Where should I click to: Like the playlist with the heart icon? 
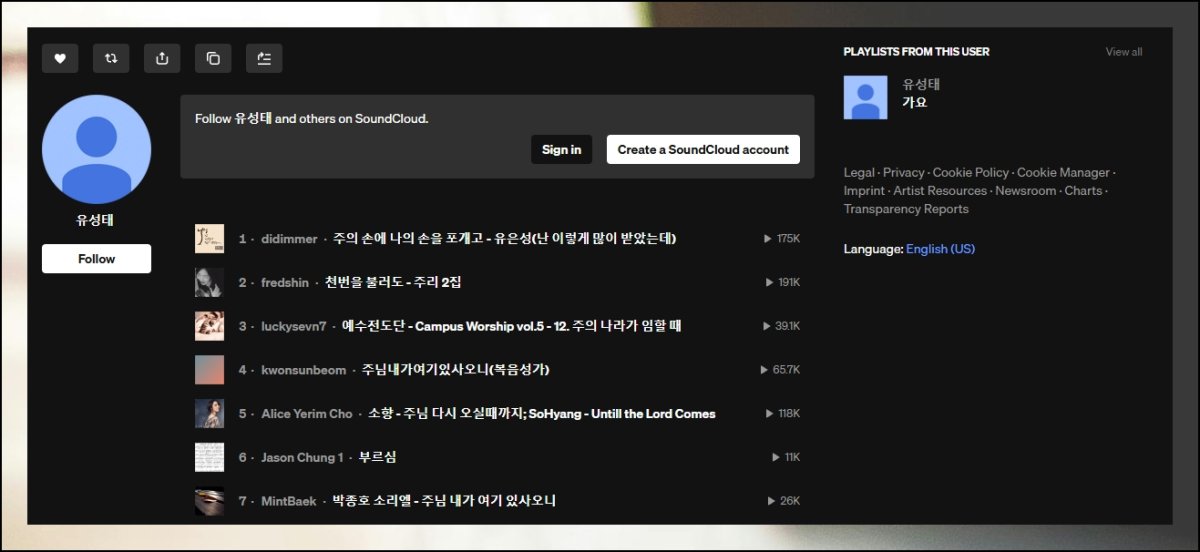(x=60, y=58)
